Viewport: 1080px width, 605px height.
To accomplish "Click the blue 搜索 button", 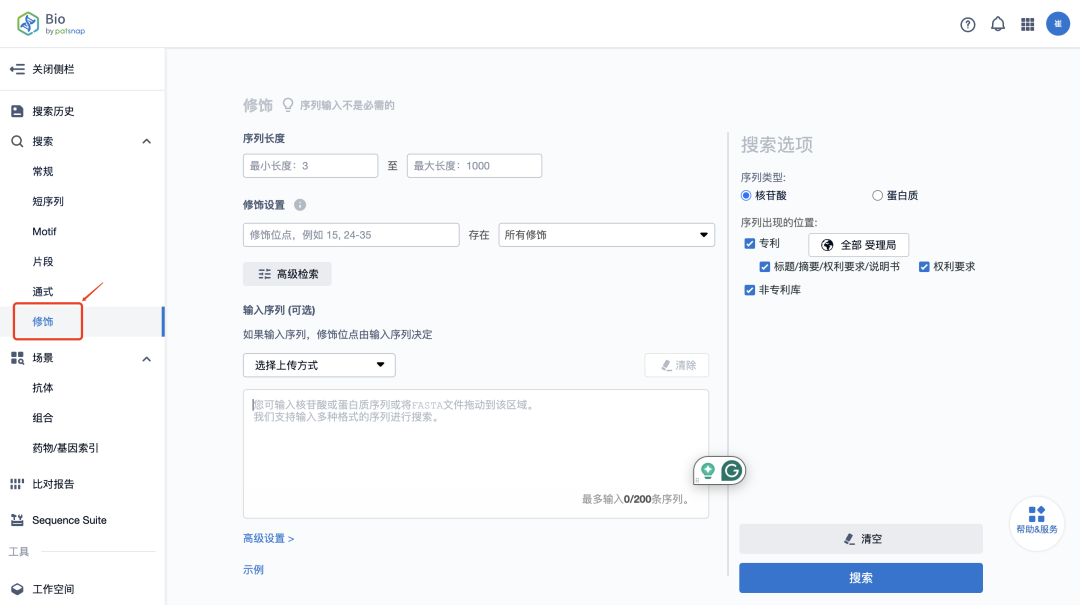I will [861, 577].
